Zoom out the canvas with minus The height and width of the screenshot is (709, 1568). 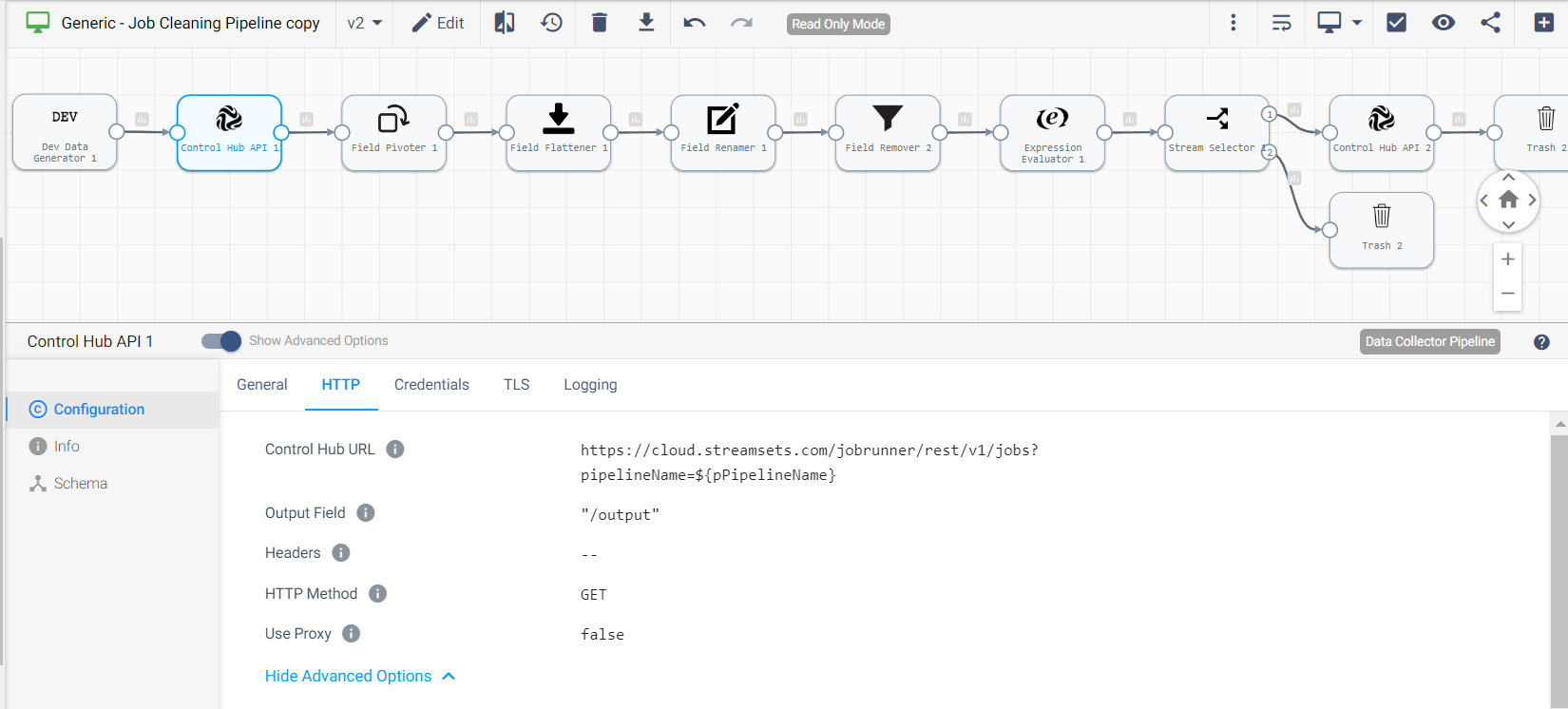pyautogui.click(x=1508, y=294)
